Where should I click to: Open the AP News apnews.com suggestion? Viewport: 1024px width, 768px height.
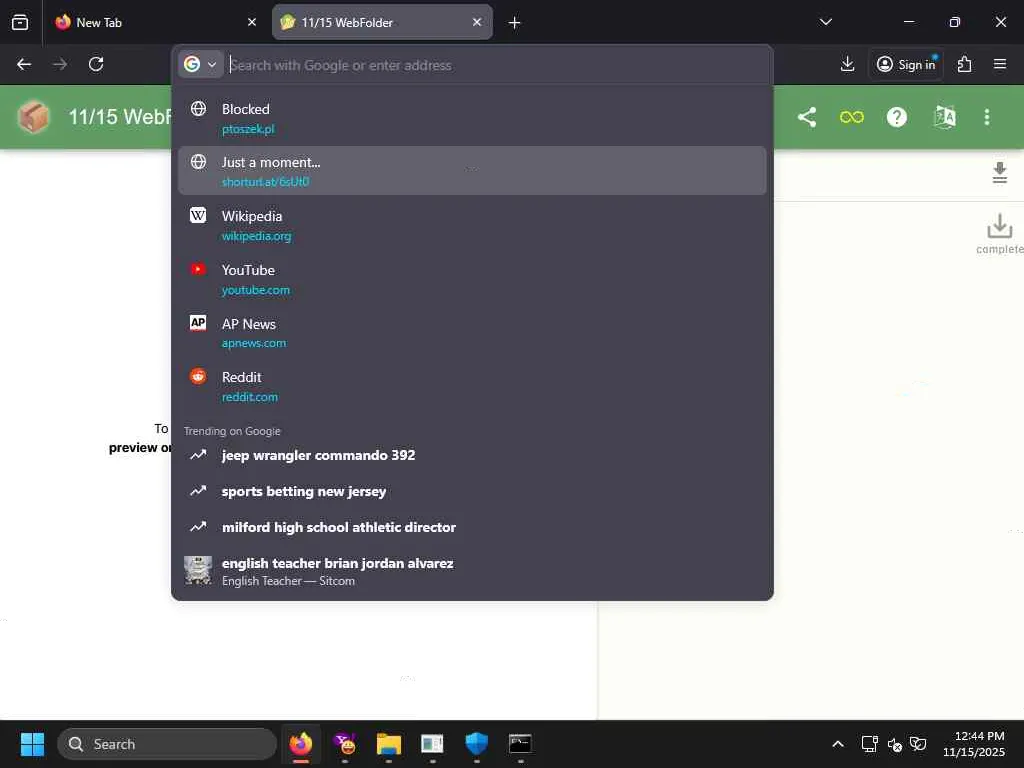coord(472,332)
